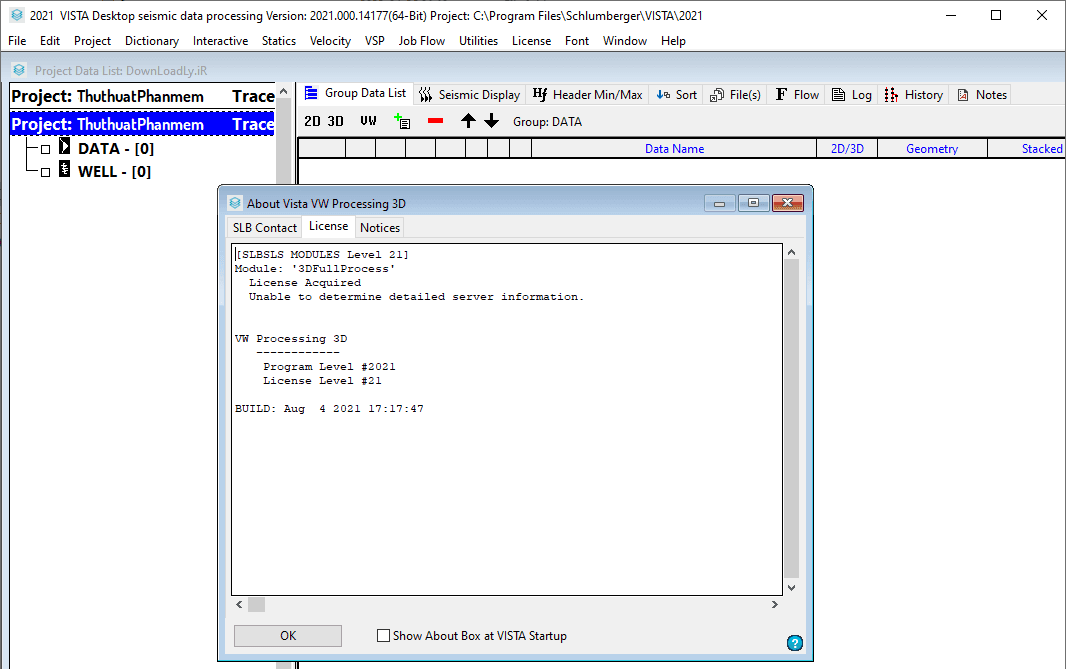Image resolution: width=1066 pixels, height=669 pixels.
Task: Click the red minus remove icon
Action: 435,121
